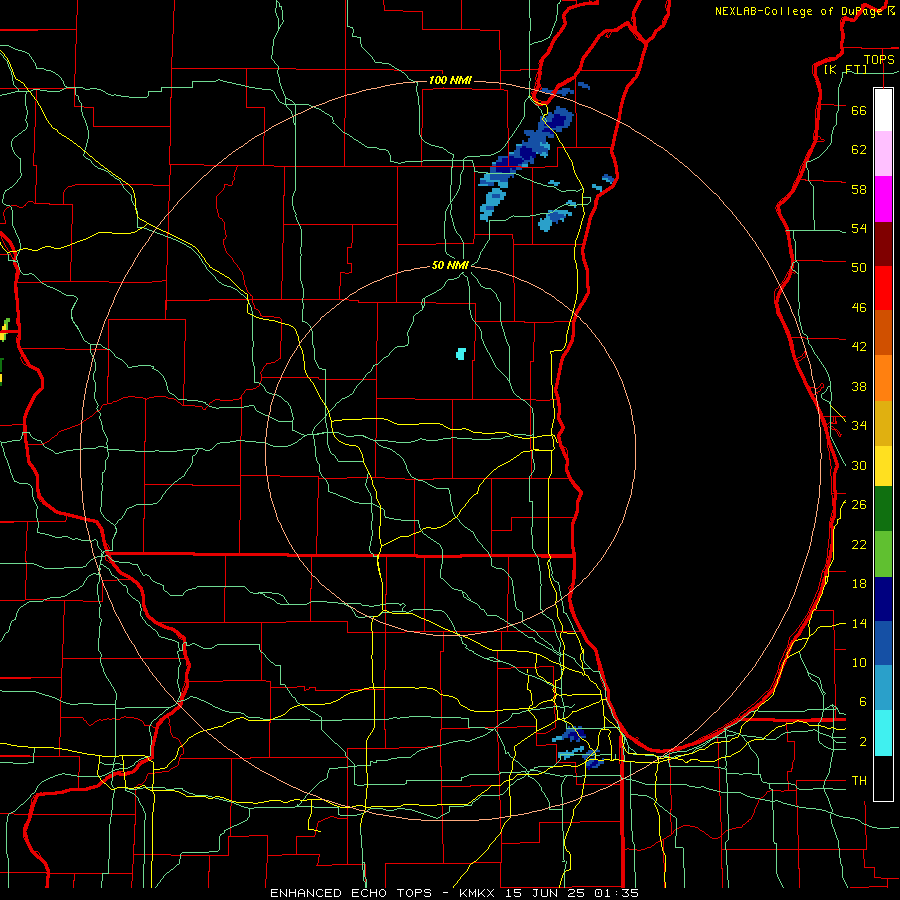
Task: Click the 46 legend value
Action: click(x=859, y=307)
